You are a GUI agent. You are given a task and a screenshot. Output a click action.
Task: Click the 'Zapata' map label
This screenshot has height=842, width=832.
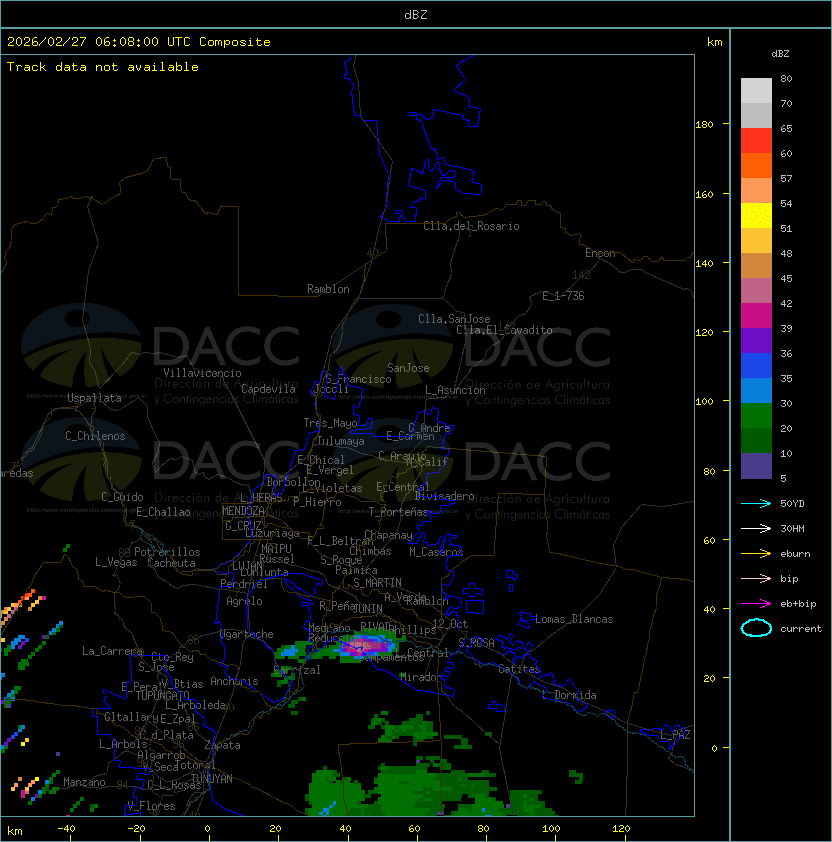(x=222, y=745)
